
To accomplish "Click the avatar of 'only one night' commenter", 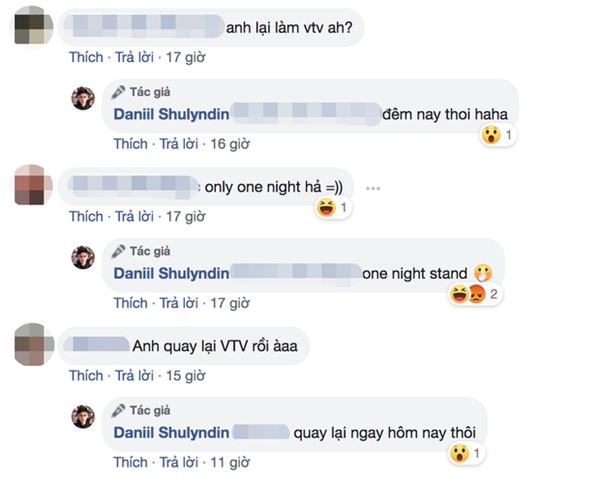I will (33, 186).
